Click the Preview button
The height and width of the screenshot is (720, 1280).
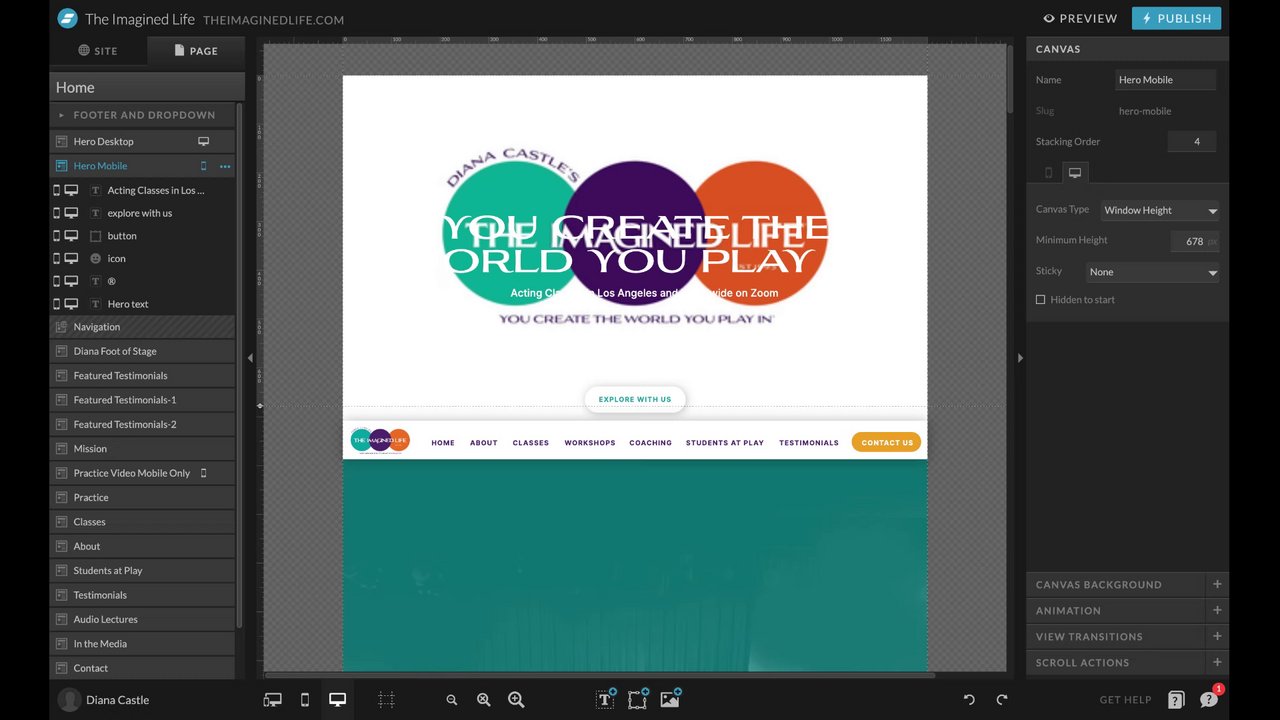pos(1080,18)
